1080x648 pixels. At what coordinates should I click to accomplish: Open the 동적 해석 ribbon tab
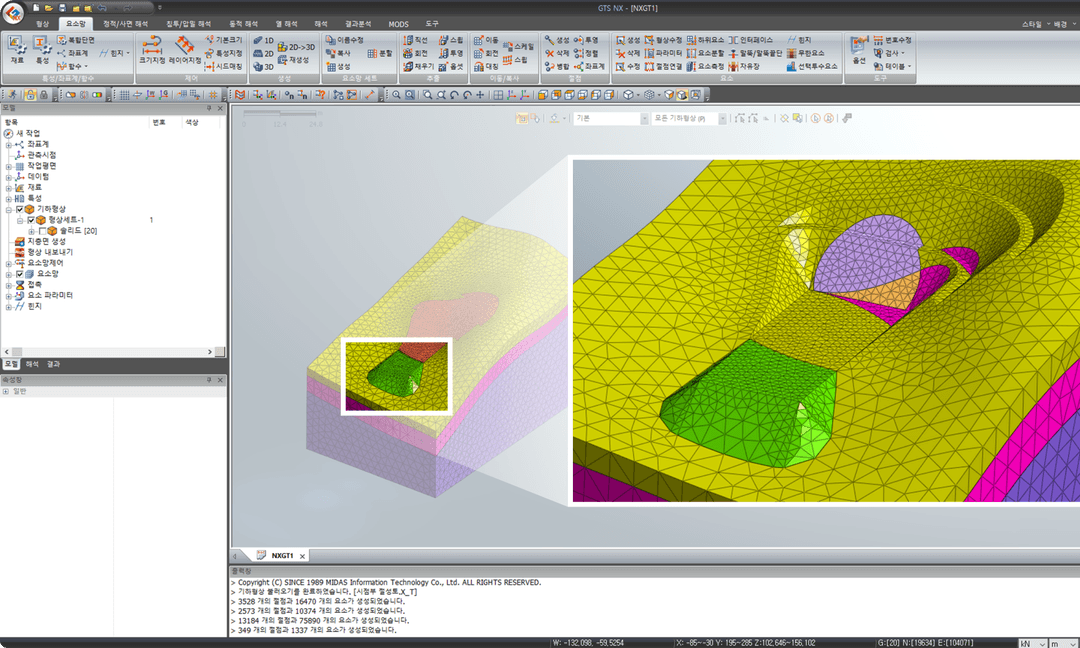[243, 24]
